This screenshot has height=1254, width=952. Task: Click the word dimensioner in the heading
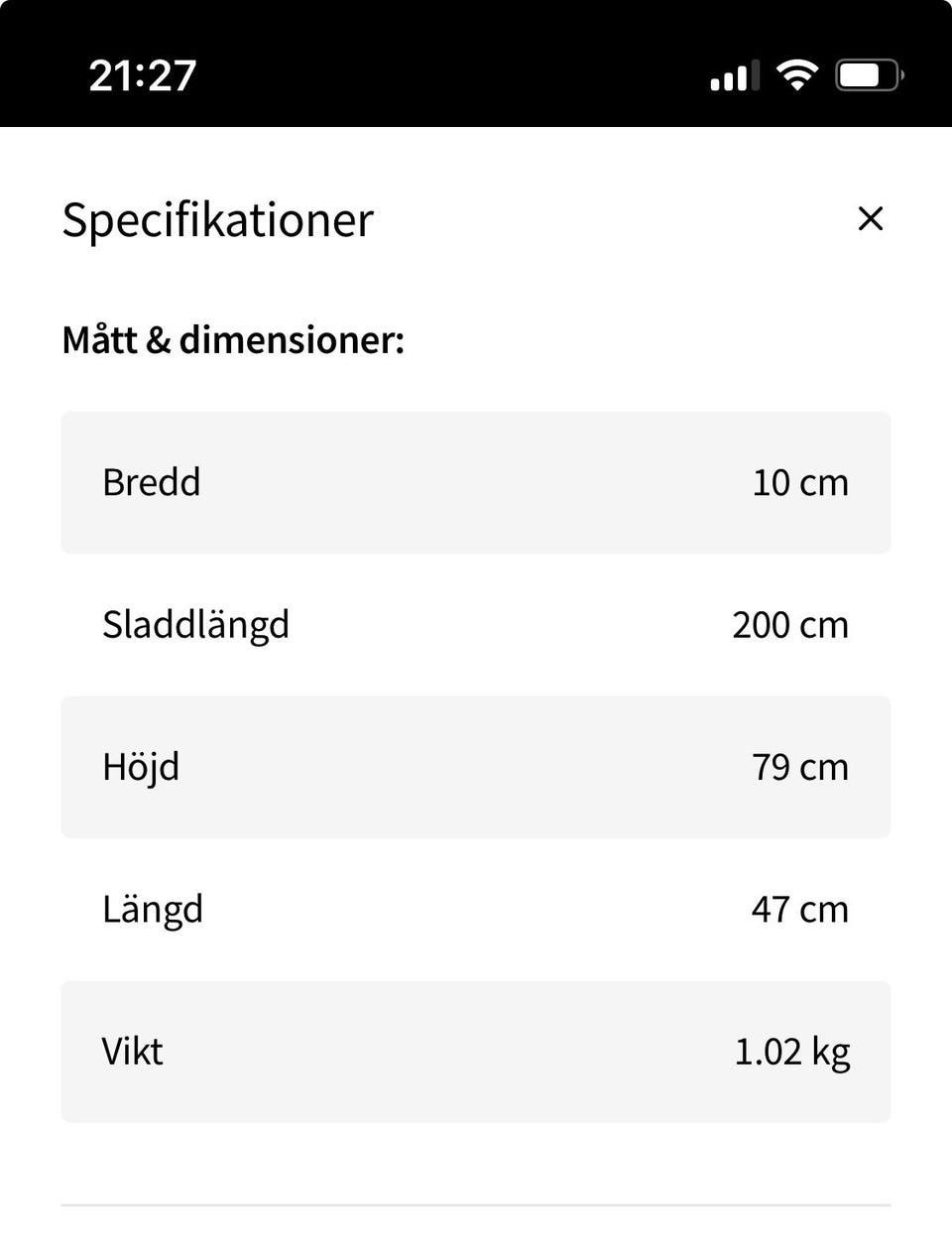(292, 340)
